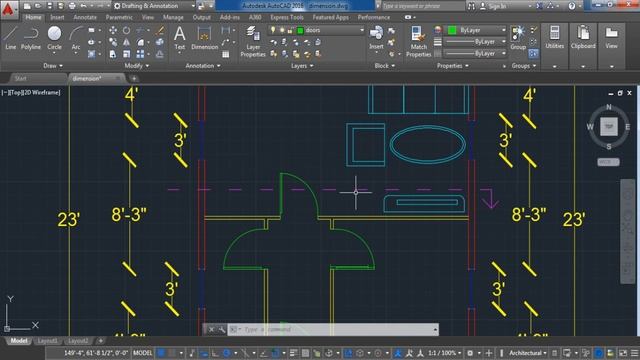Choose the Rotate tool in Modify panel
The height and width of the screenshot is (360, 640).
[127, 30]
